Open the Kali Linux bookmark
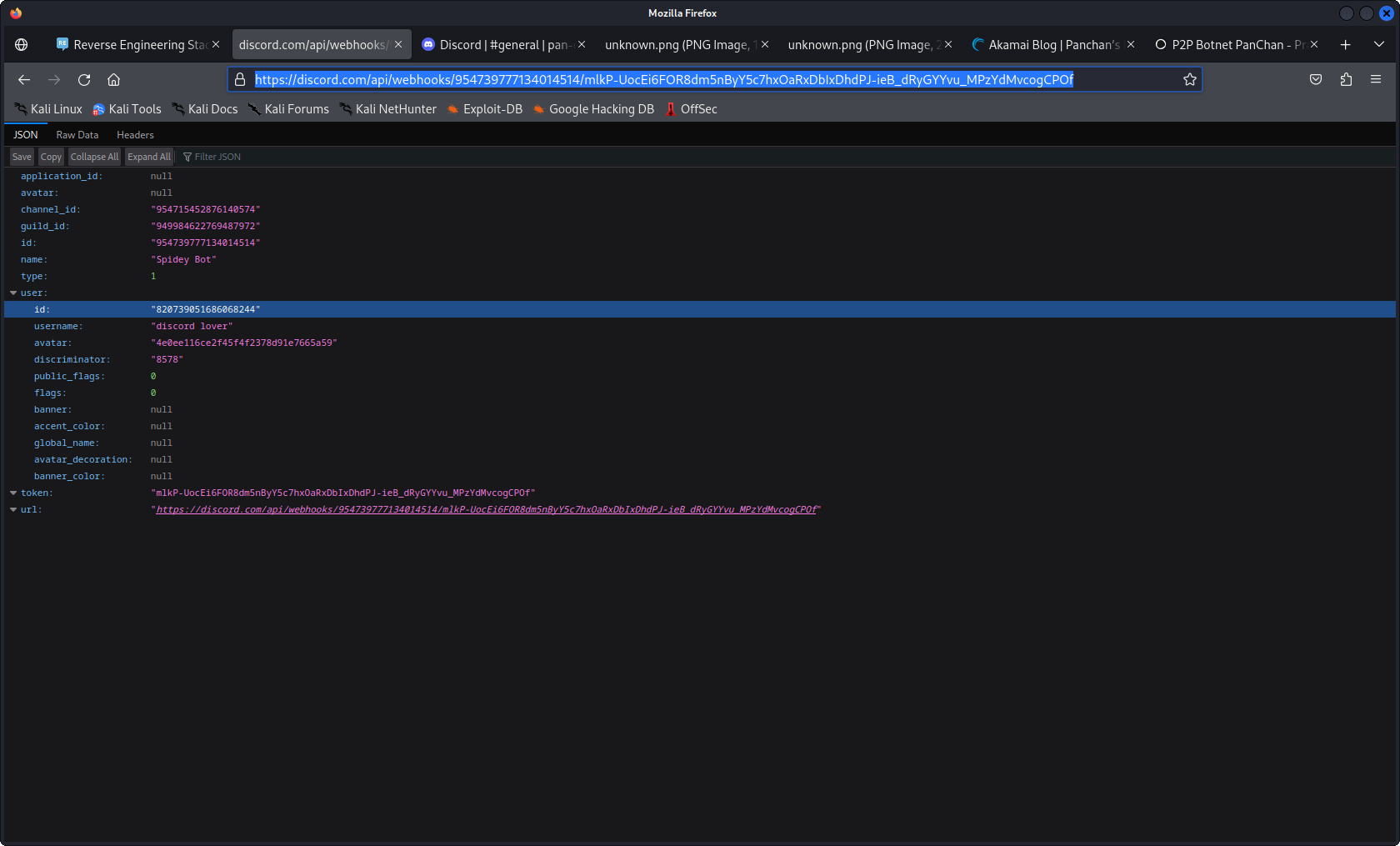The image size is (1400, 846). tap(48, 109)
